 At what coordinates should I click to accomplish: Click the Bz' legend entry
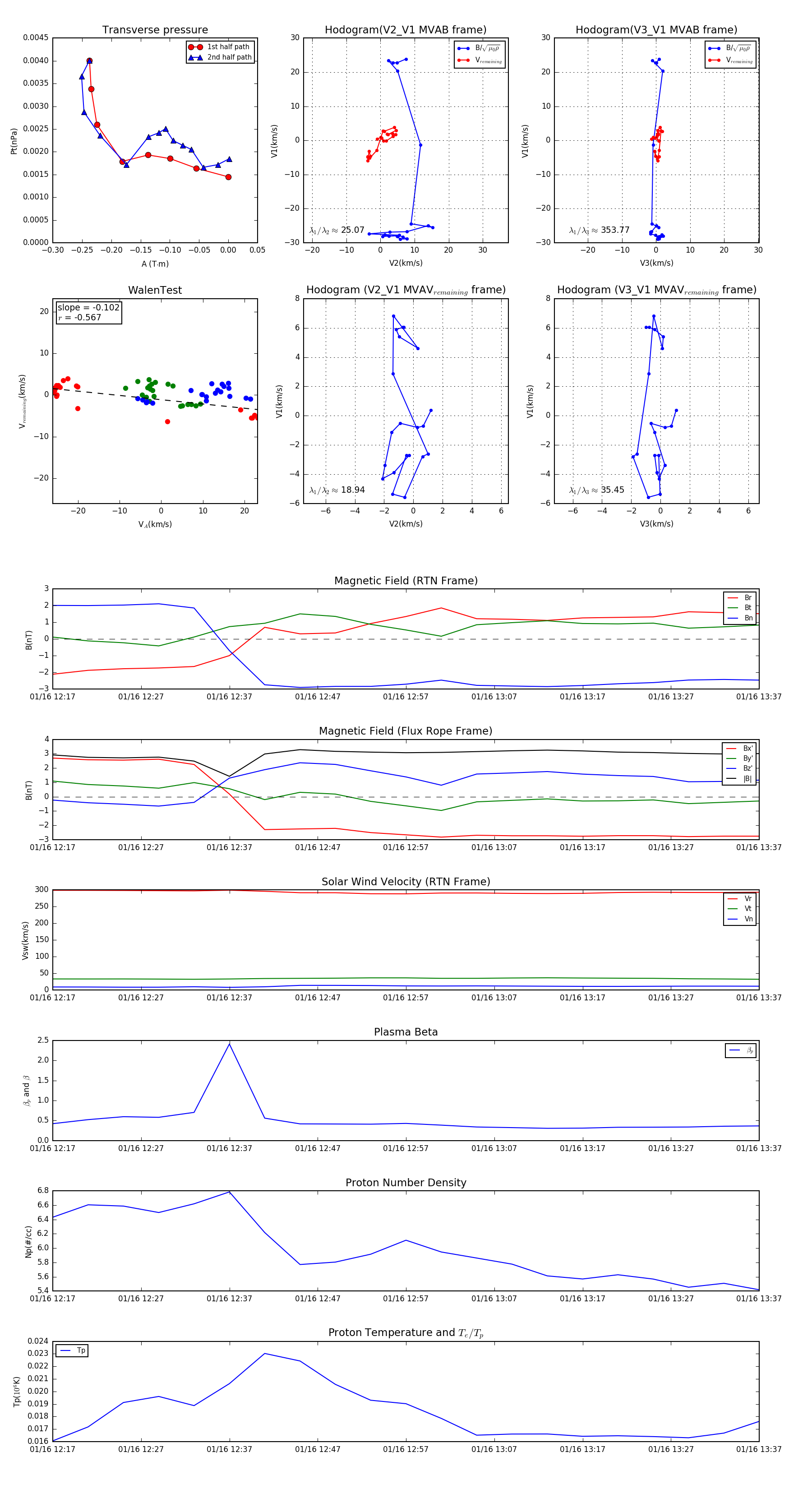(740, 768)
